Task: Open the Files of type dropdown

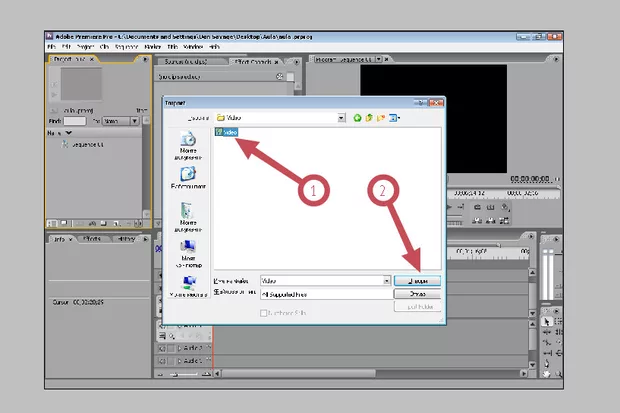Action: [387, 296]
